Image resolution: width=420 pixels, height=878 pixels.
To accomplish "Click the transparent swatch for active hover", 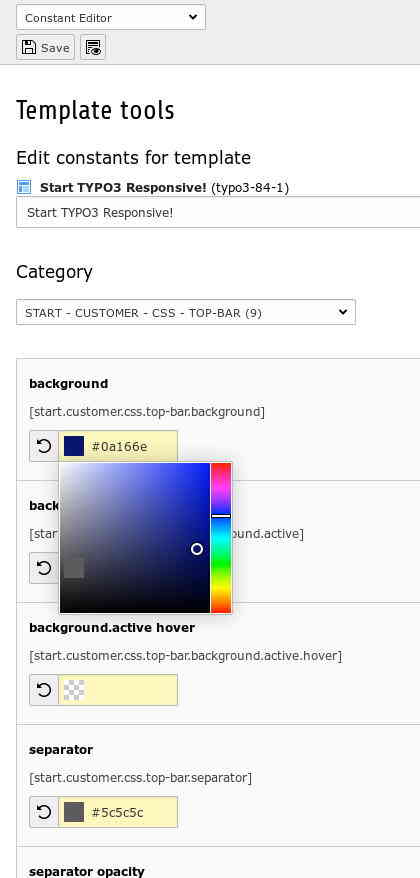I will pos(74,690).
